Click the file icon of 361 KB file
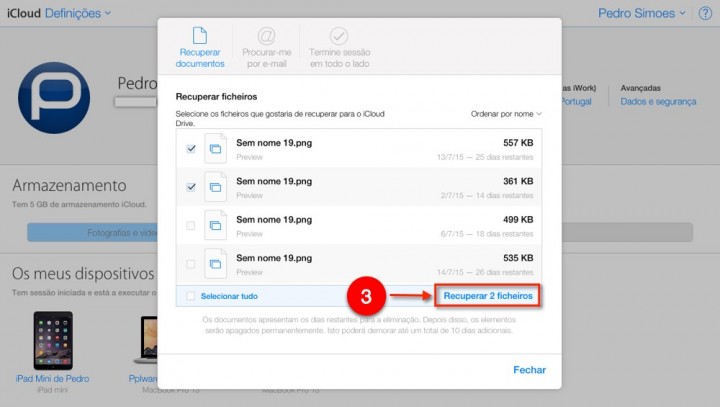The image size is (720, 407). tap(215, 187)
